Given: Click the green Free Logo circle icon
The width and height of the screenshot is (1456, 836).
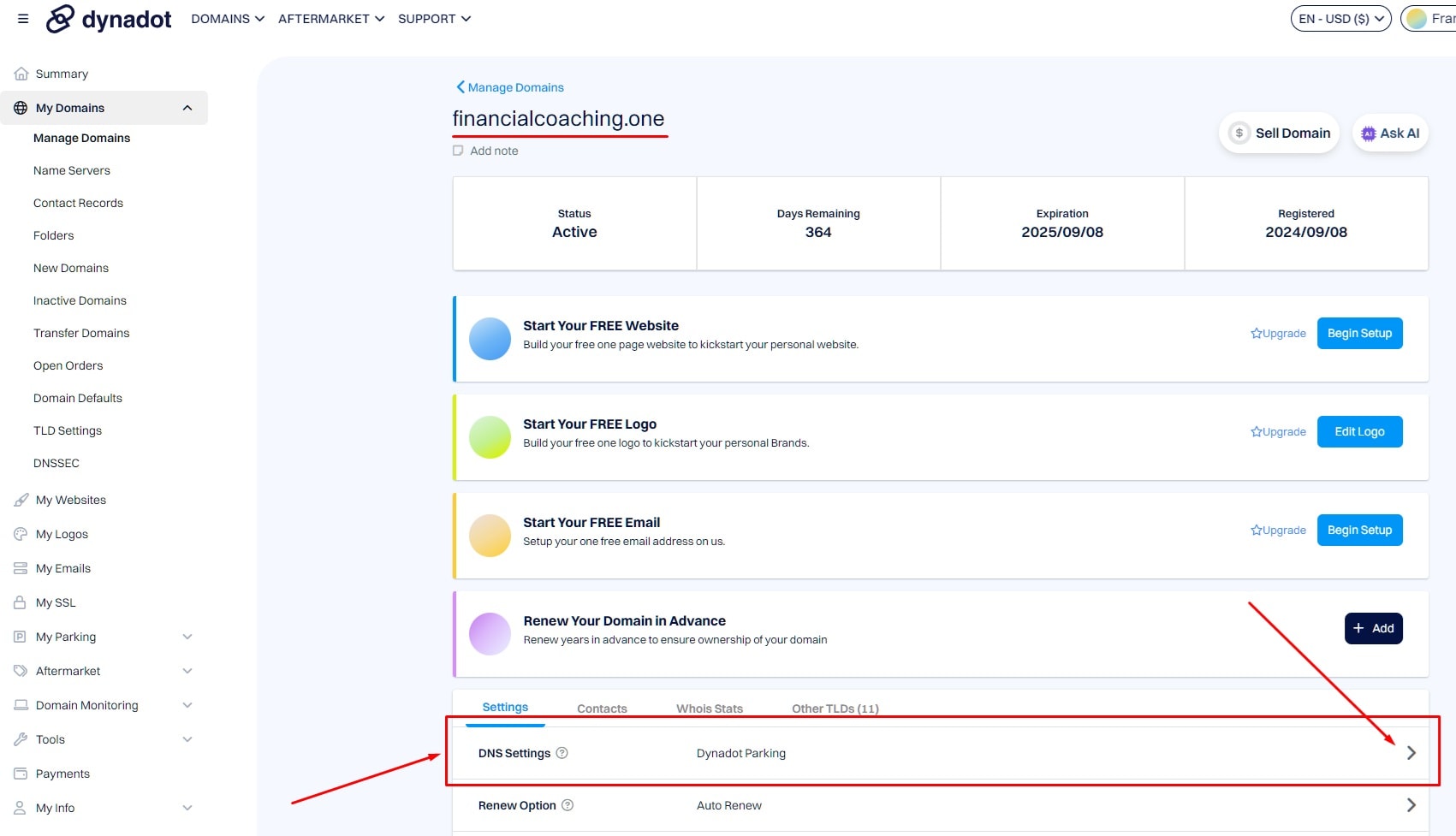Looking at the screenshot, I should pyautogui.click(x=490, y=437).
